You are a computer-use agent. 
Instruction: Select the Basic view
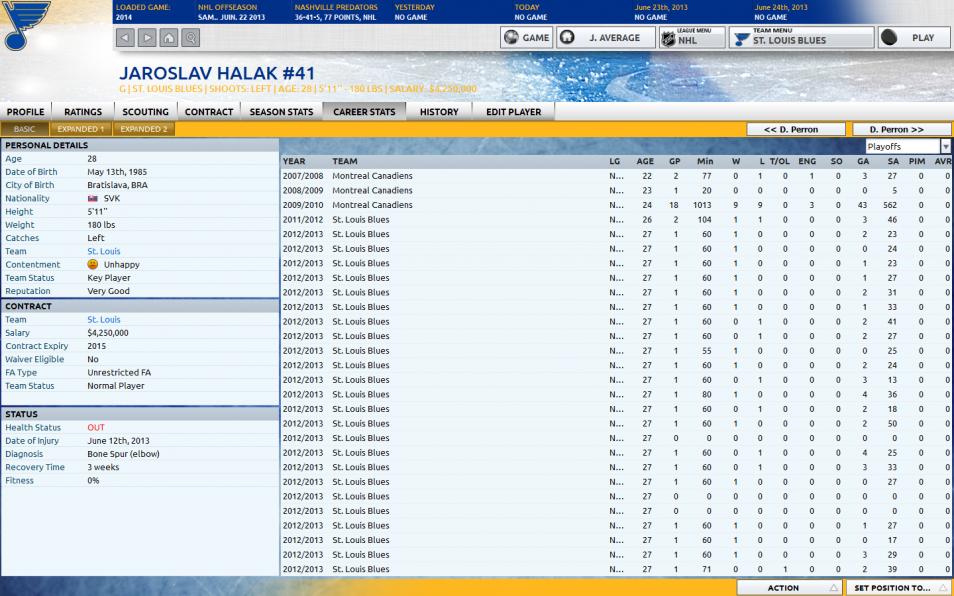pos(25,129)
